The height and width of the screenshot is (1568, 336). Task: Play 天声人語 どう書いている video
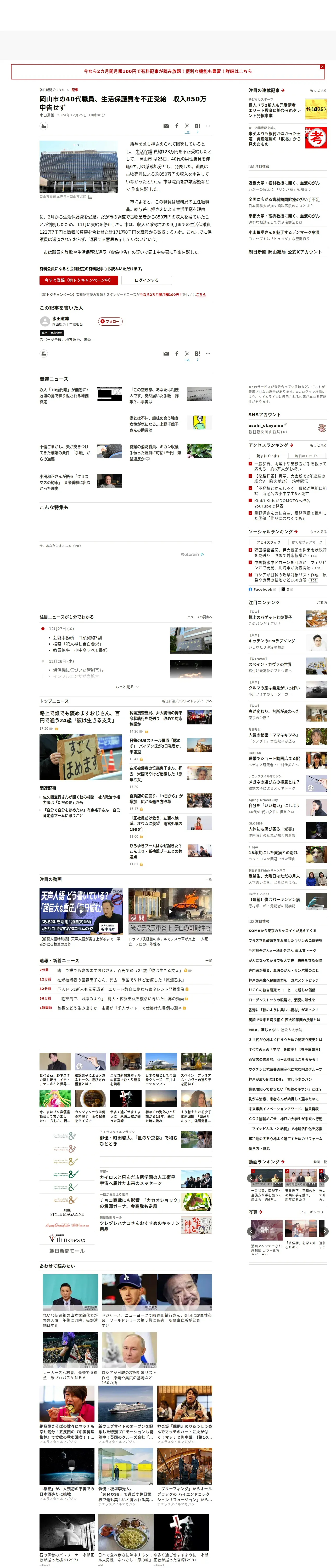(x=81, y=912)
